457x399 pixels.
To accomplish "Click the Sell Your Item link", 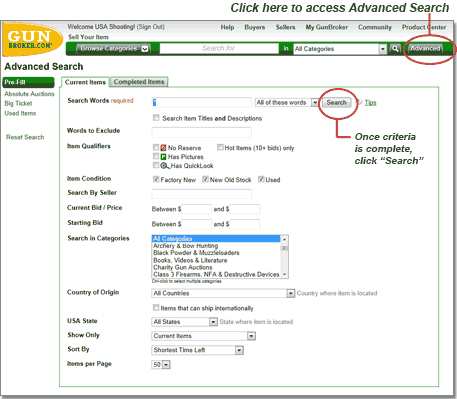I will point(88,37).
